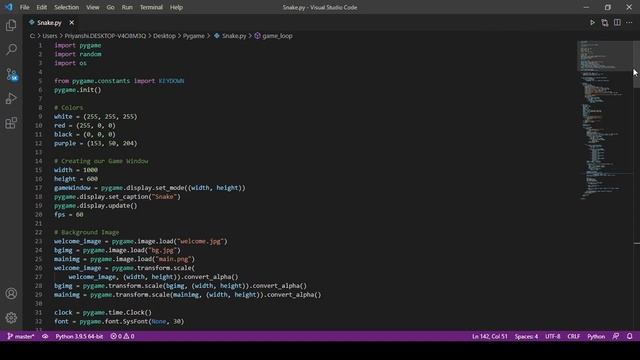Viewport: 640px width, 360px height.
Task: Open the Help menu
Action: pos(176,7)
